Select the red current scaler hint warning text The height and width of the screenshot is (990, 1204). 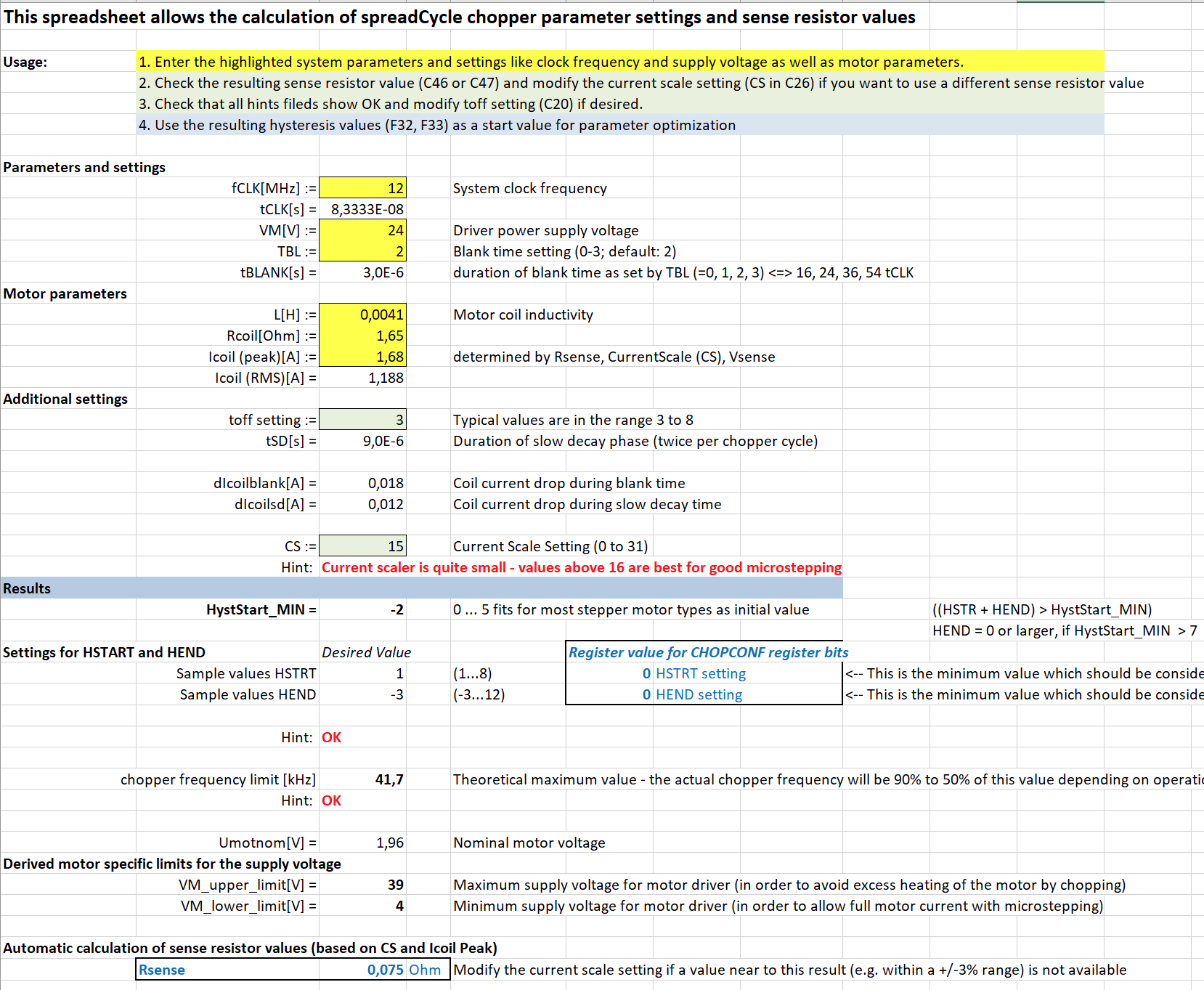(581, 567)
